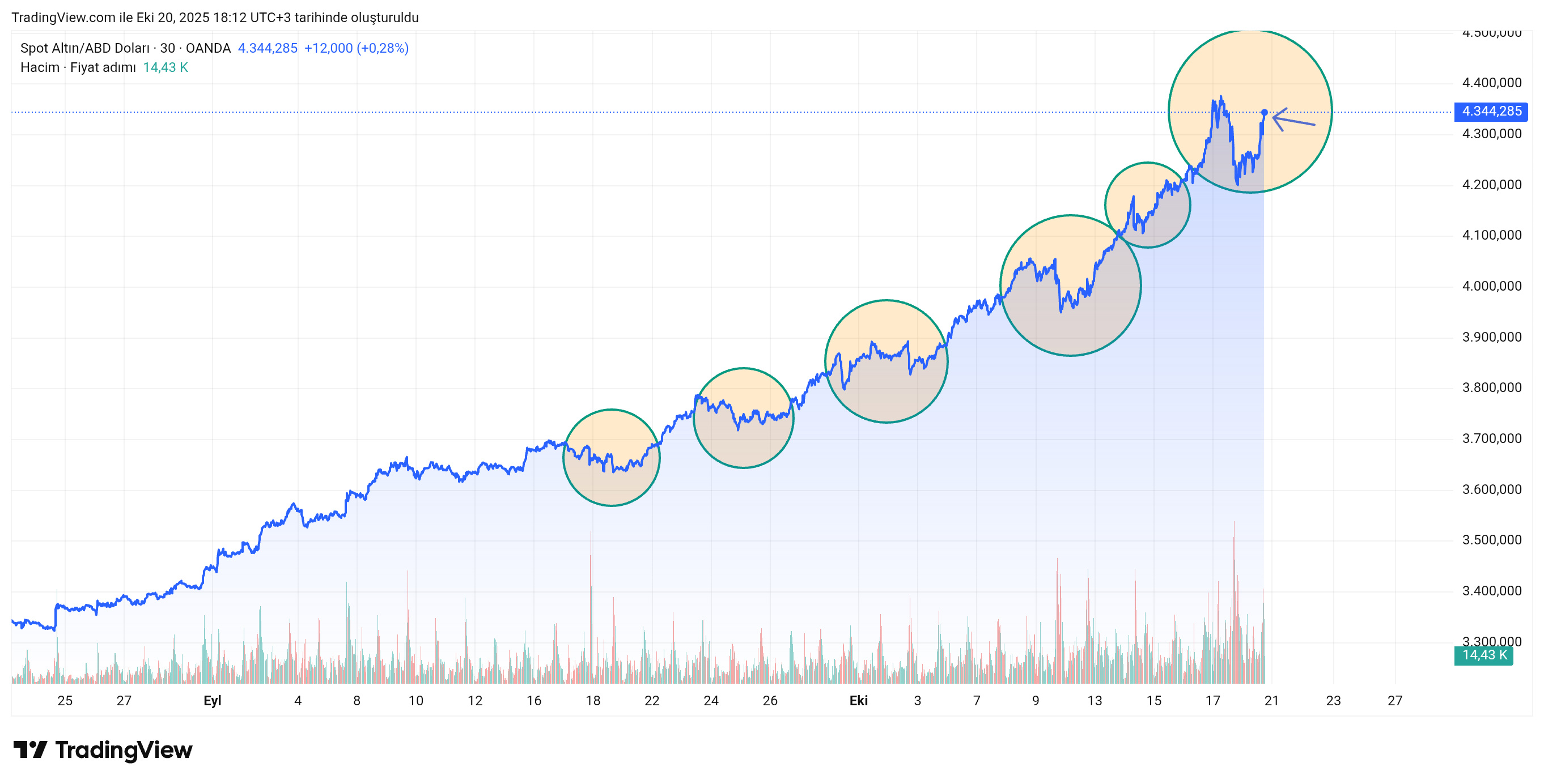Click the Hacim volume indicator label
1544x784 pixels.
(40, 67)
